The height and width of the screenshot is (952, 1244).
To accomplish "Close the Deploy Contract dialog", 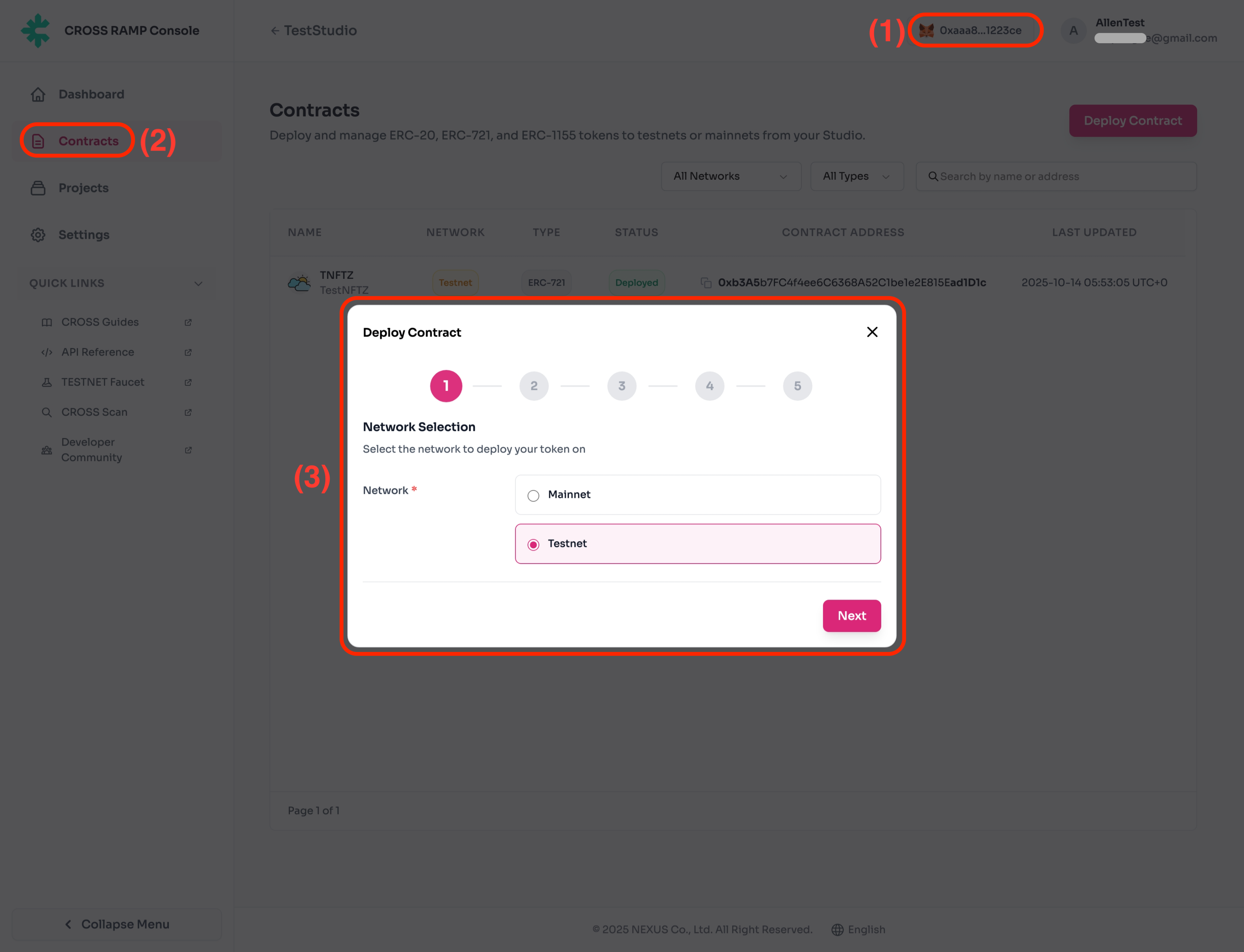I will point(872,332).
